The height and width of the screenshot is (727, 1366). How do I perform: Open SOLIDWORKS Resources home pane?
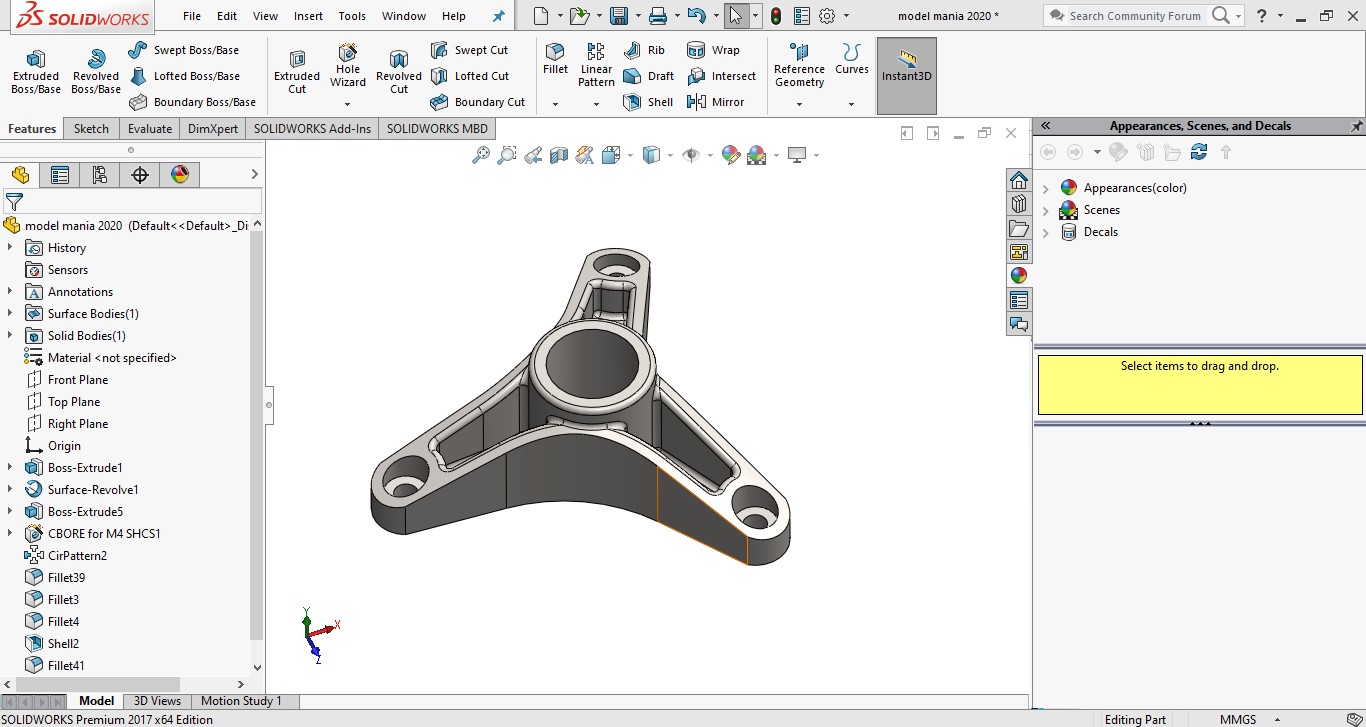(1019, 180)
